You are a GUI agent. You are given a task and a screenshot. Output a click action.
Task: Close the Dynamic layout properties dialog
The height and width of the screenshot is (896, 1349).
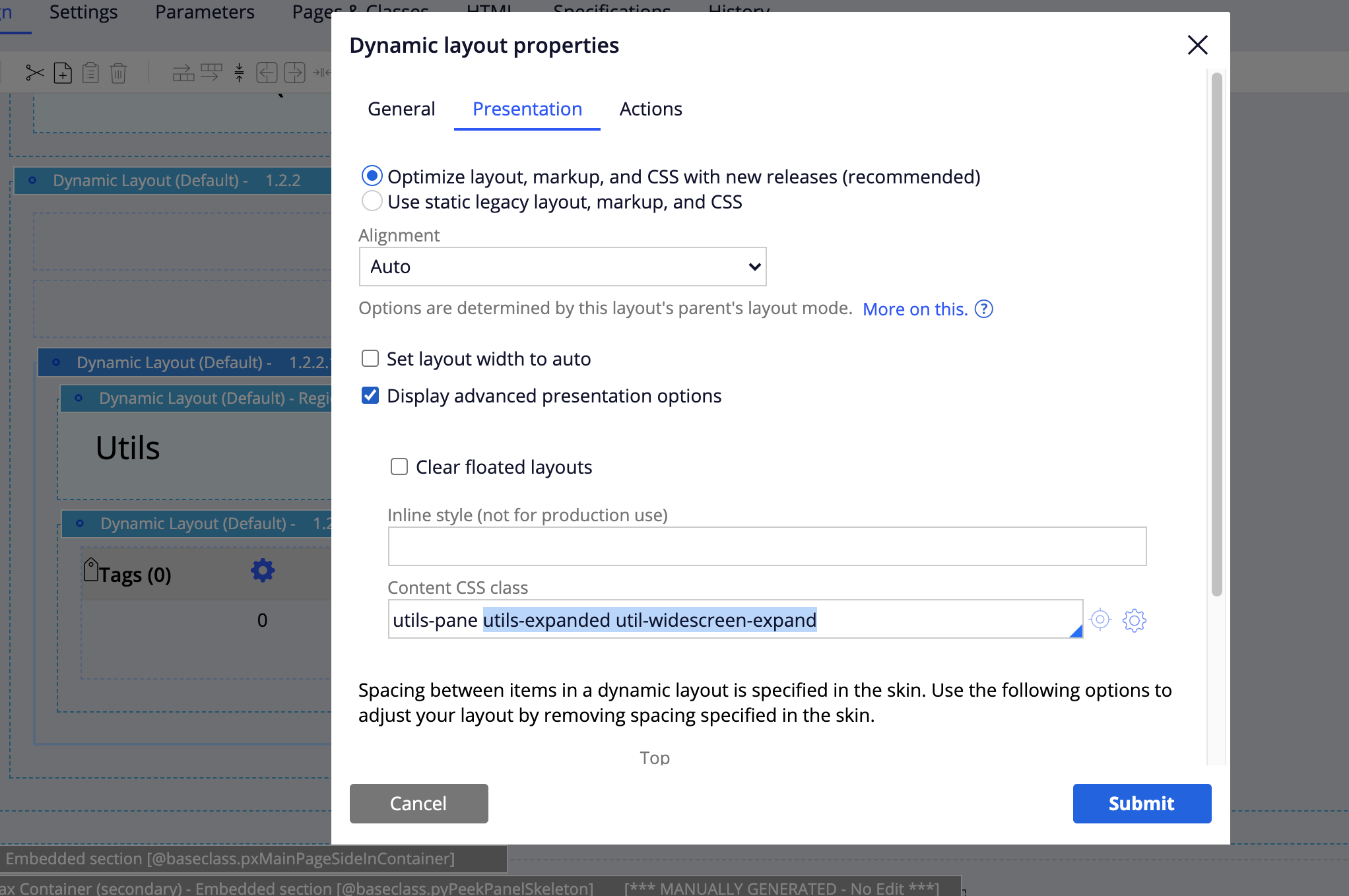pyautogui.click(x=1197, y=45)
